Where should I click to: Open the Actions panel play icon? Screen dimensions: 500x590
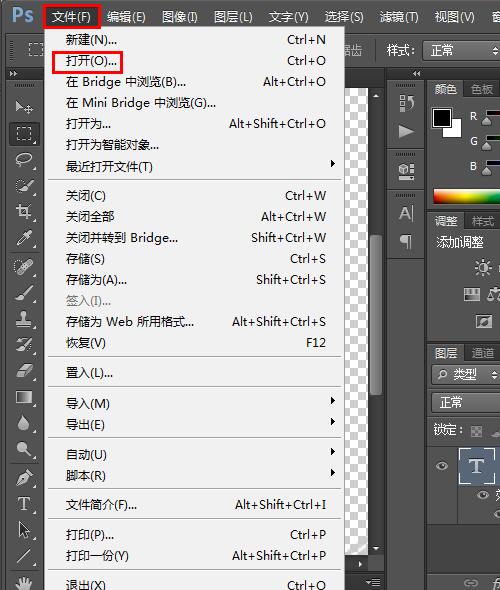(406, 131)
